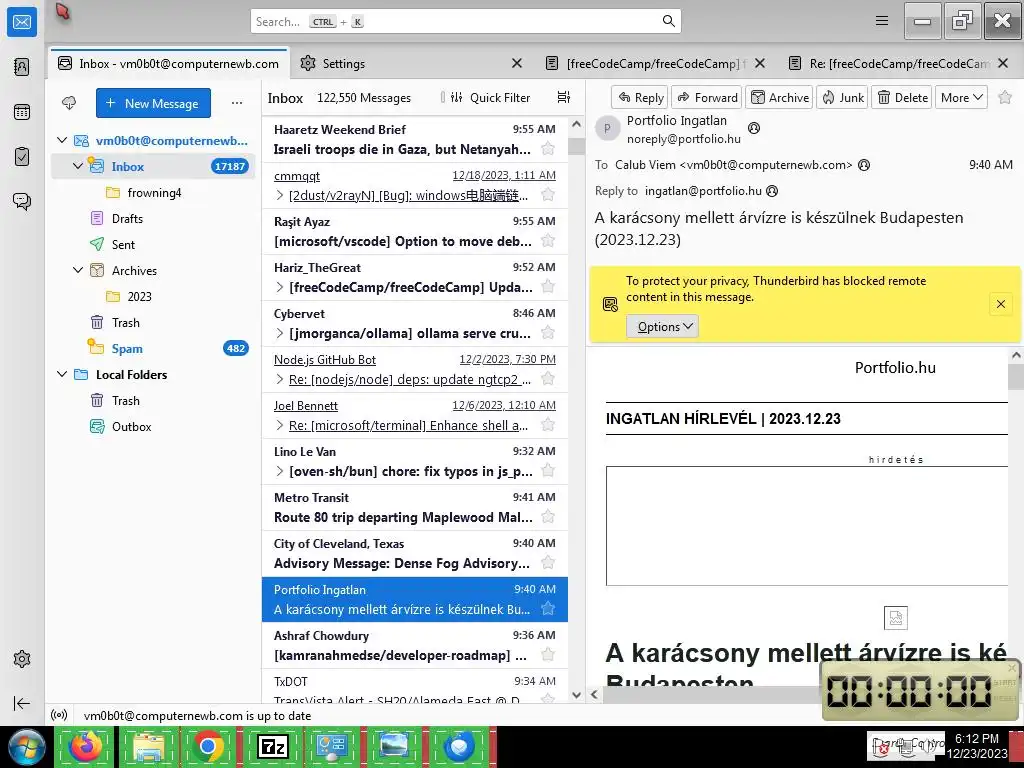Click the Thunderbird taskbar icon

[459, 746]
